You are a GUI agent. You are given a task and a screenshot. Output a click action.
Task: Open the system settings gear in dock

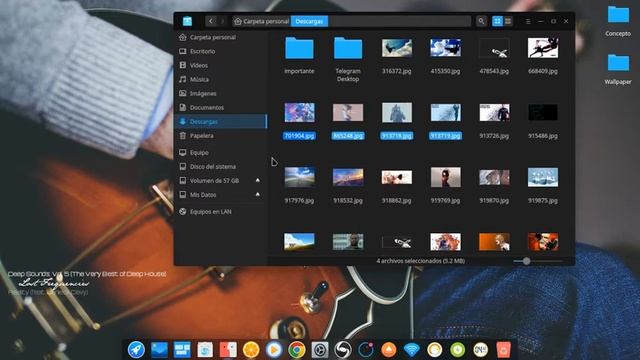click(320, 350)
